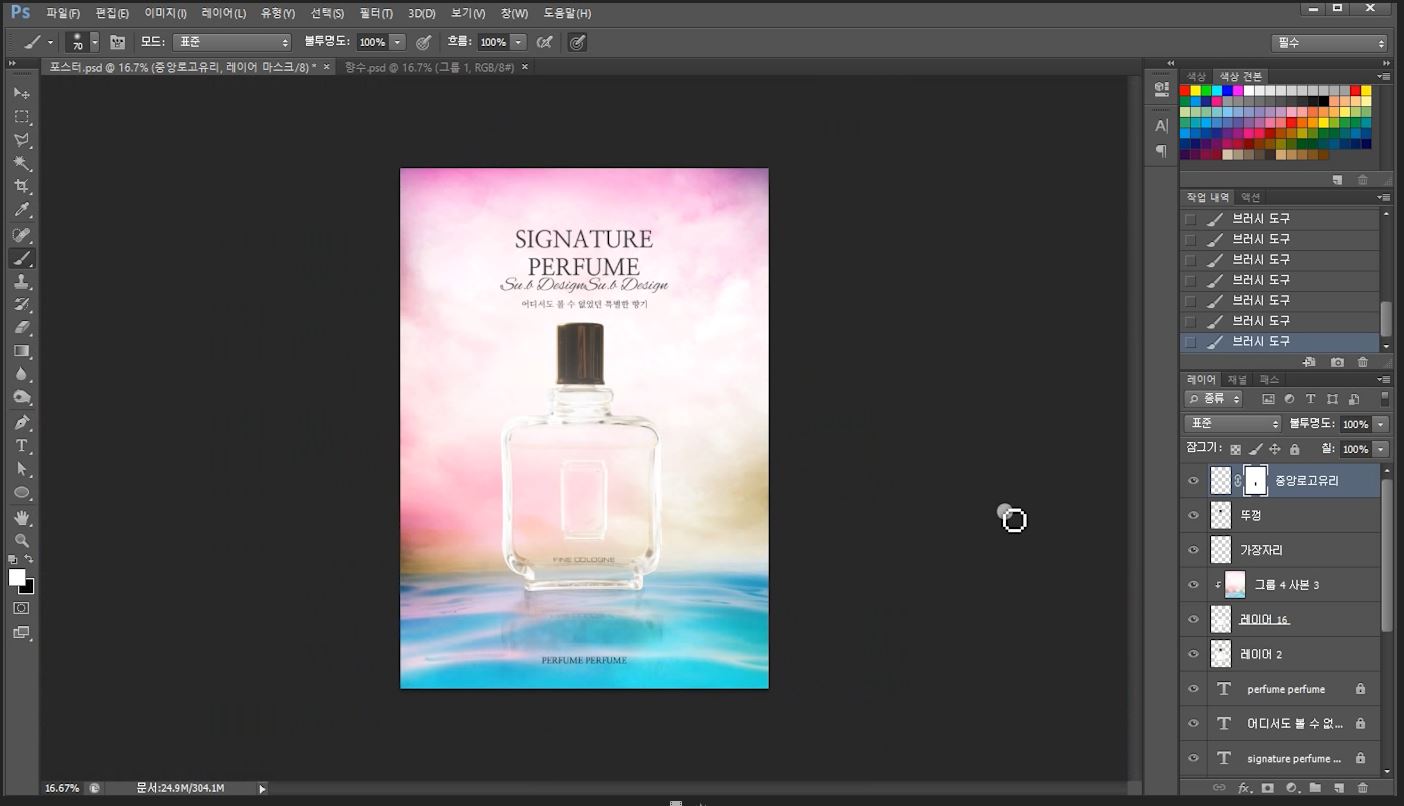Select the Horizontal Type tool
Screen dimensions: 1404x806
coord(22,446)
